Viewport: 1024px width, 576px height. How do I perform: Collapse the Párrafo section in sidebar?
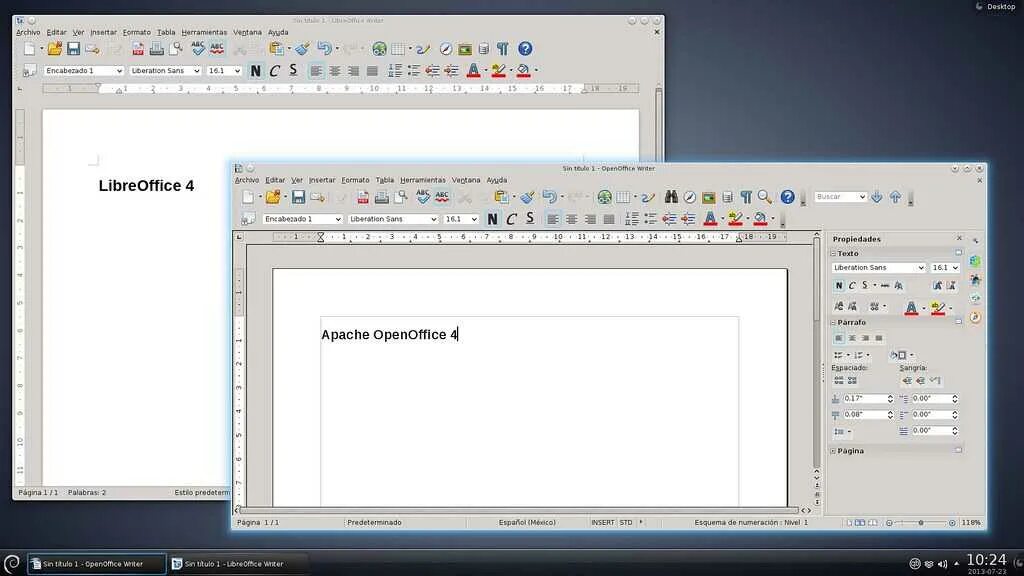pos(833,323)
